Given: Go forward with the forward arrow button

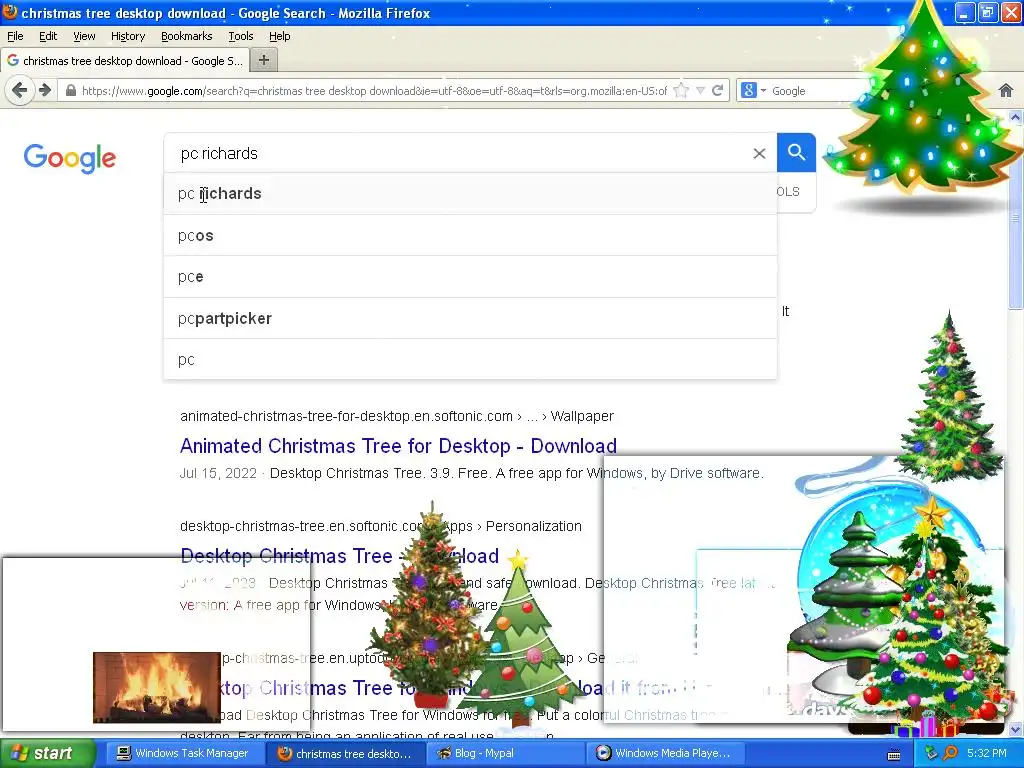Looking at the screenshot, I should [44, 90].
